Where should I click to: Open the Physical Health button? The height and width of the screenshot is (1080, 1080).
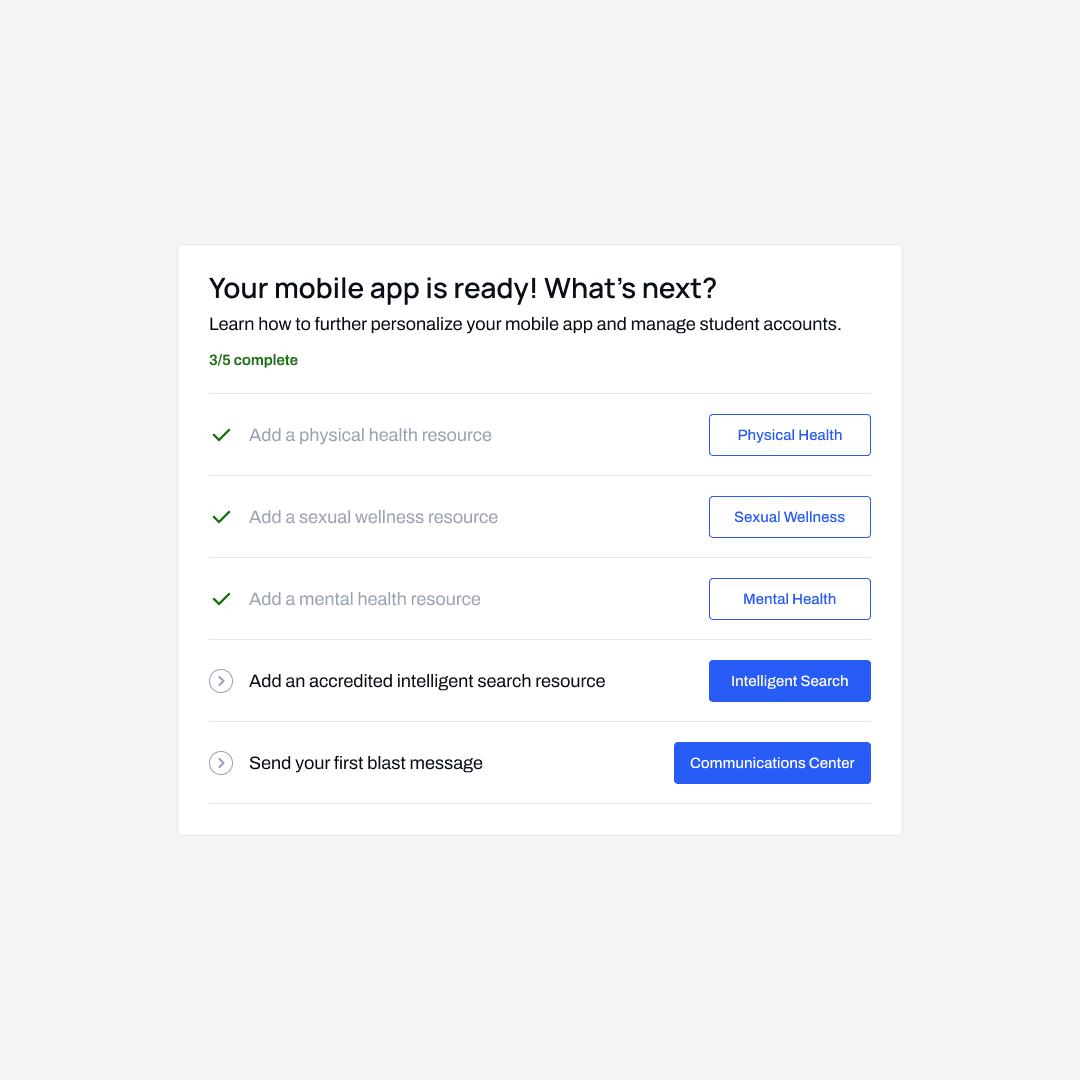(789, 435)
